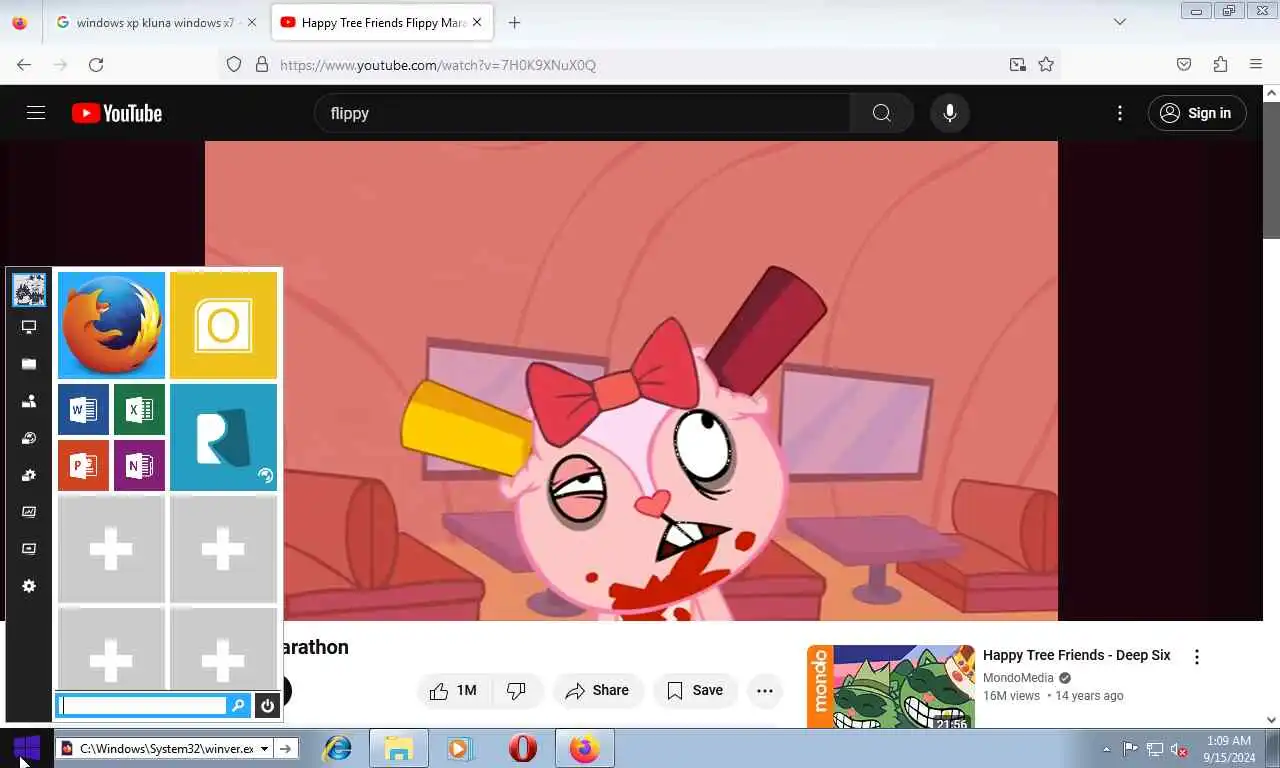This screenshot has height=768, width=1280.
Task: Click the people icon in start menu sidebar
Action: coord(29,401)
